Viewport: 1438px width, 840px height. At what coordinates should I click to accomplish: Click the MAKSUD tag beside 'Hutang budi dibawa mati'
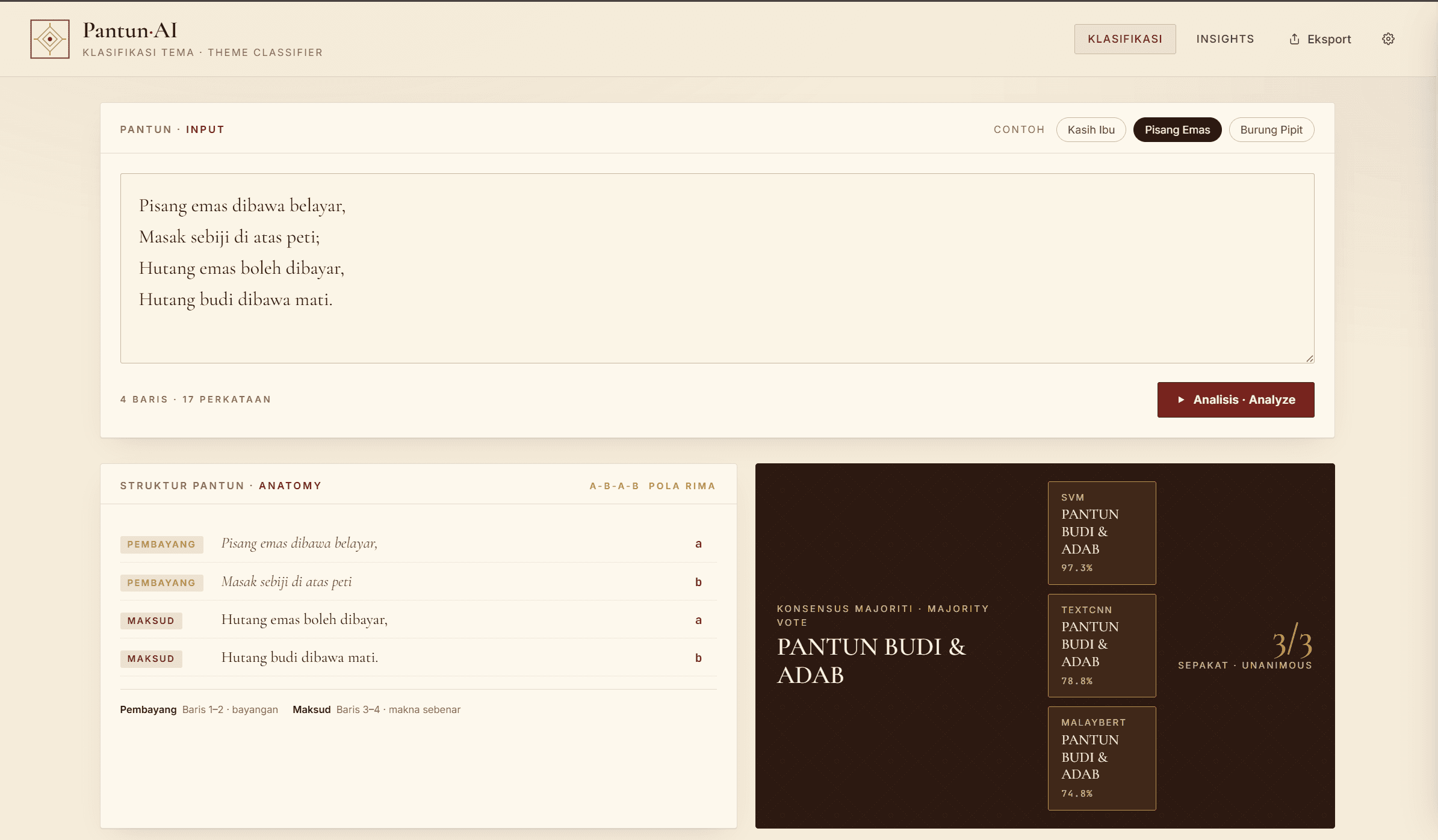(151, 659)
